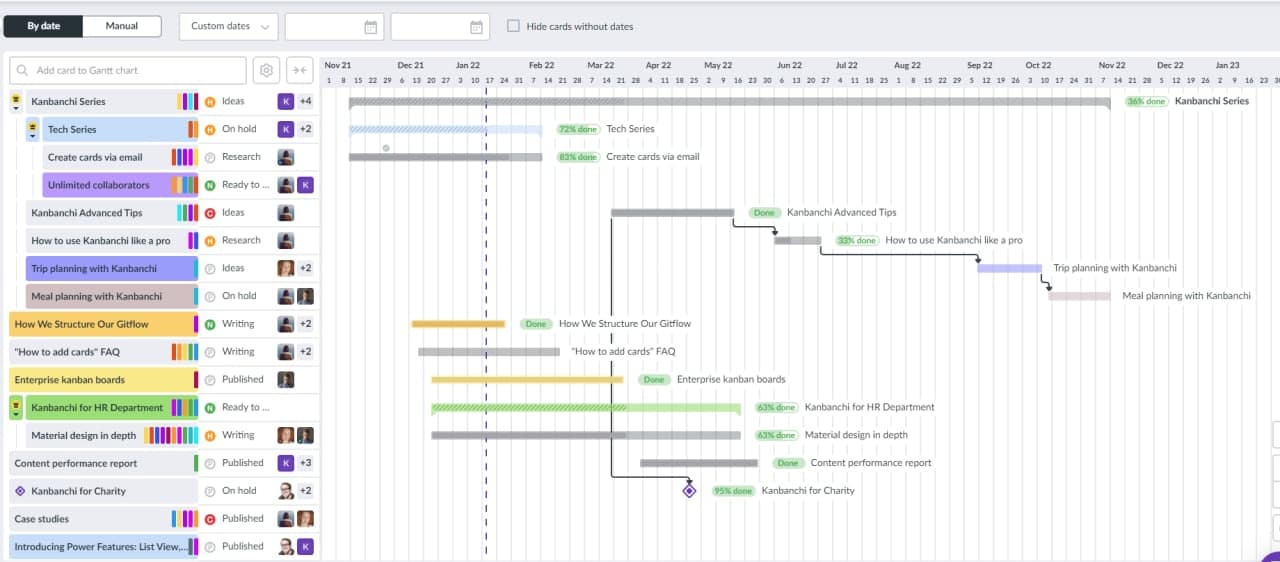Enable Hide cards without dates checkbox

[x=513, y=26]
